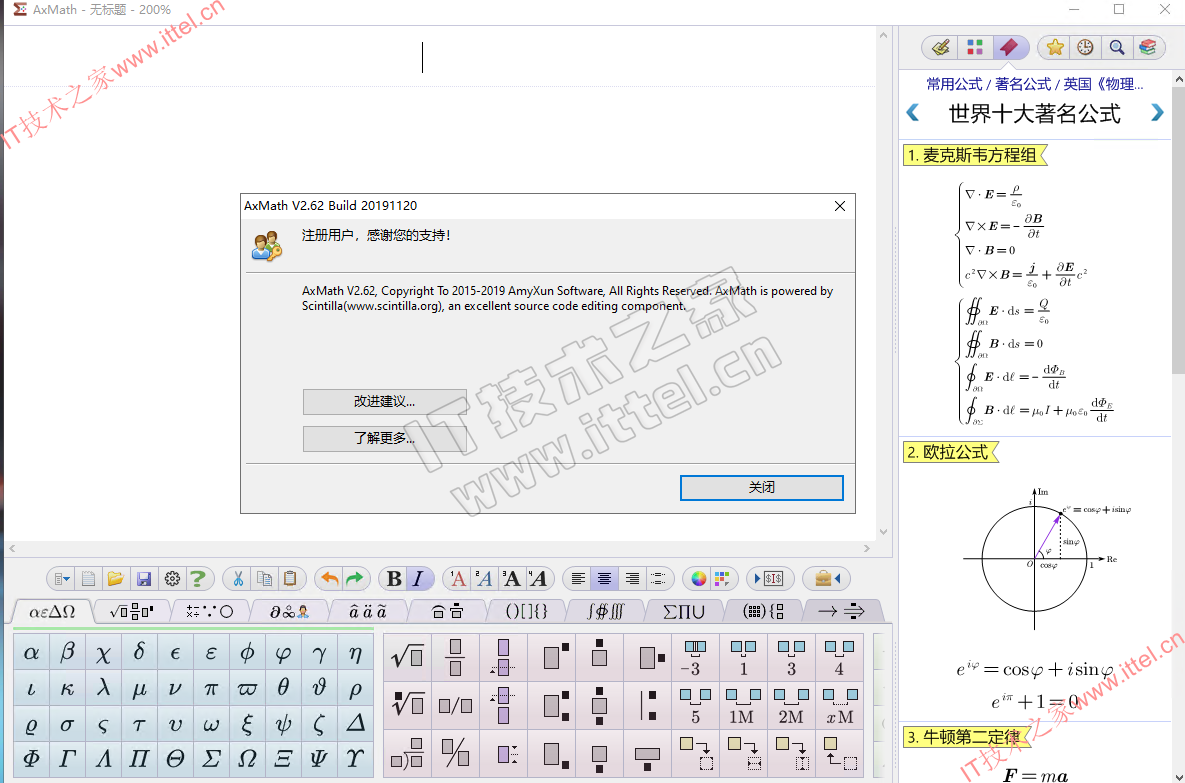Open the accents â ä ã tab
Image resolution: width=1185 pixels, height=783 pixels.
click(367, 611)
